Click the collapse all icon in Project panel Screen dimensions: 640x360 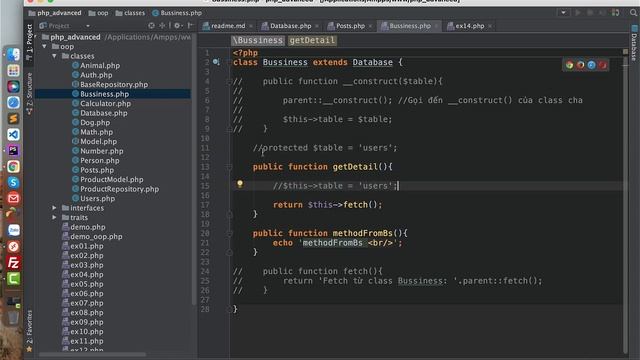coord(162,25)
